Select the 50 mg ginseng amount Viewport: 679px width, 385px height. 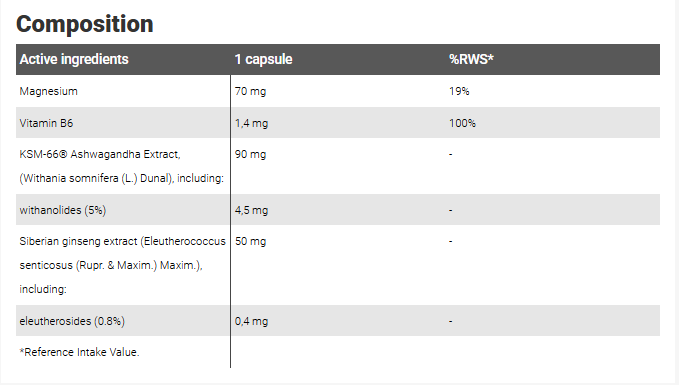click(250, 242)
